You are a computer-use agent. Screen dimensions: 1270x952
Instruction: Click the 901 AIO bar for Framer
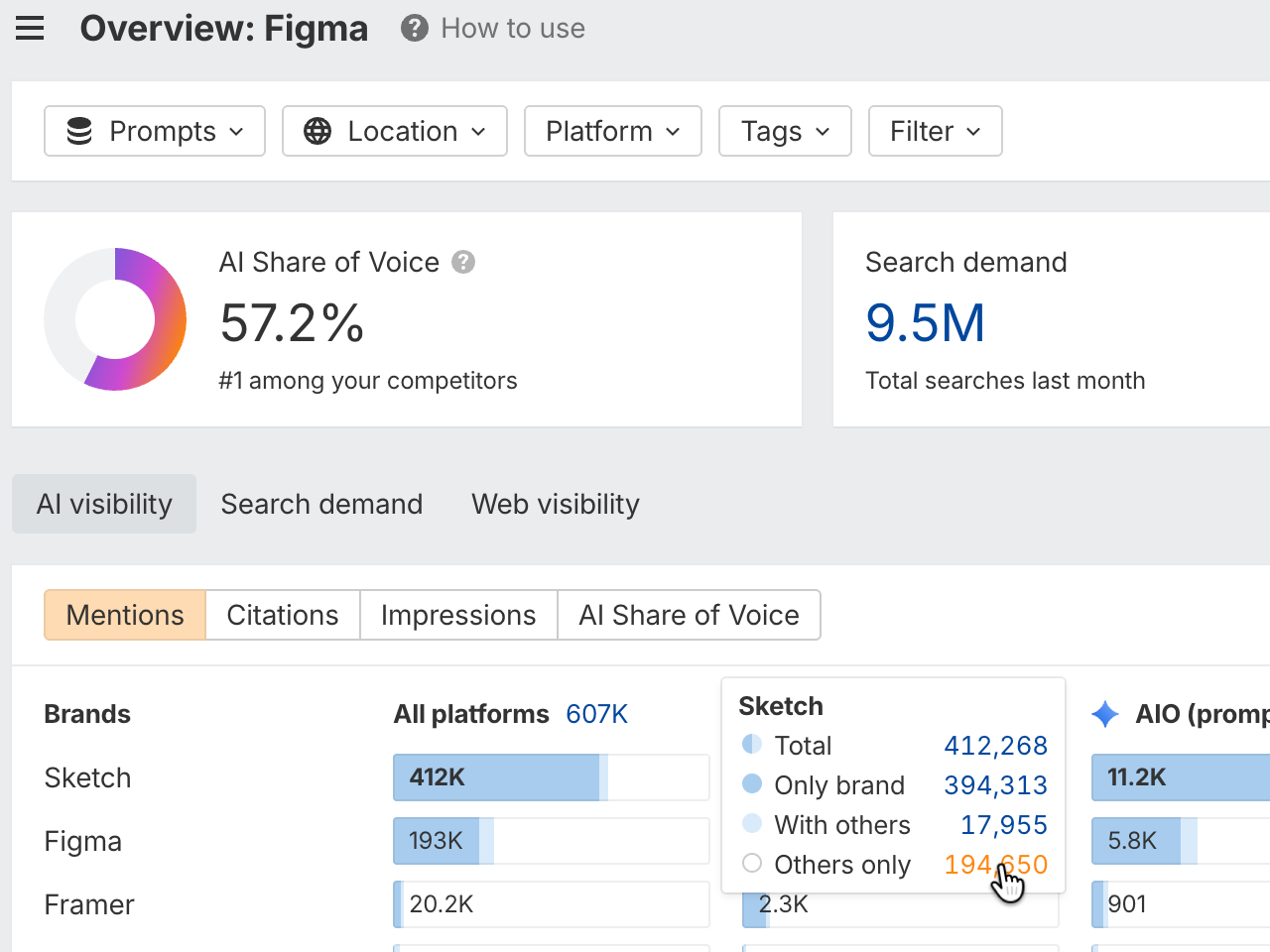pos(1181,904)
